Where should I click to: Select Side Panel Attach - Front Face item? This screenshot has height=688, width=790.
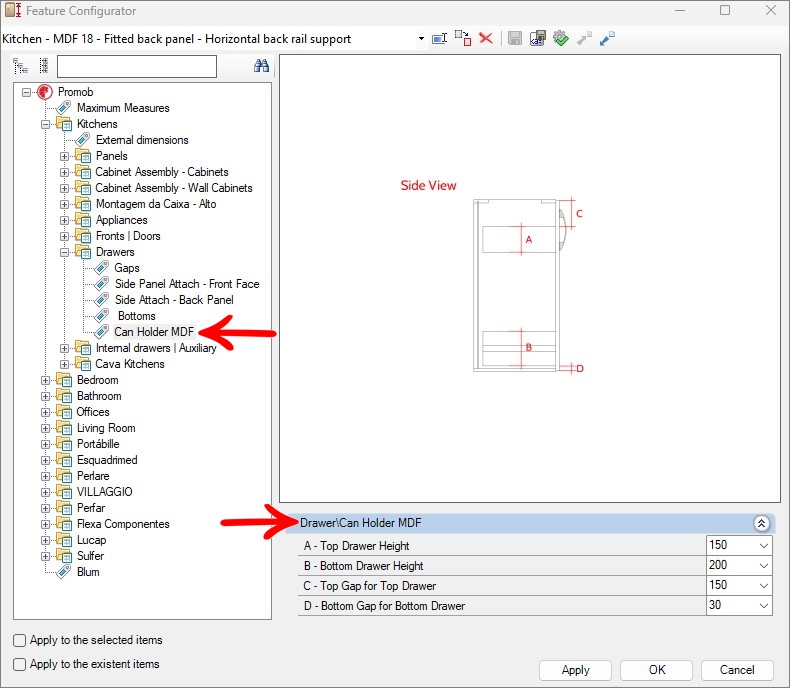(187, 284)
